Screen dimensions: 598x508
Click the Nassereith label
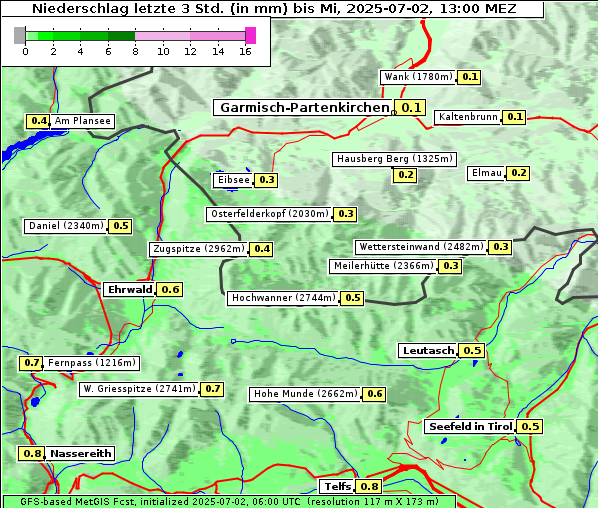click(80, 454)
